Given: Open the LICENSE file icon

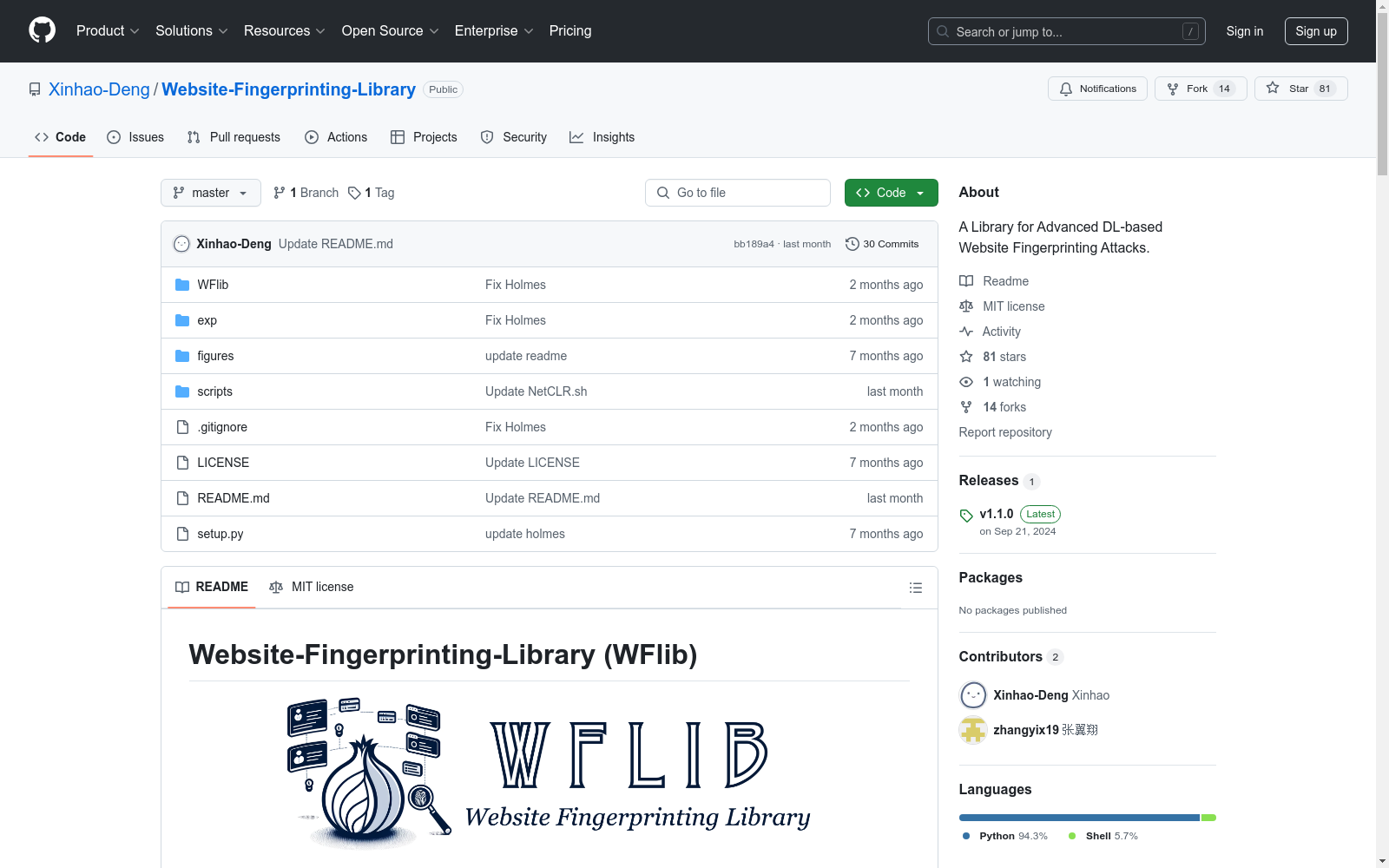Looking at the screenshot, I should (x=182, y=463).
